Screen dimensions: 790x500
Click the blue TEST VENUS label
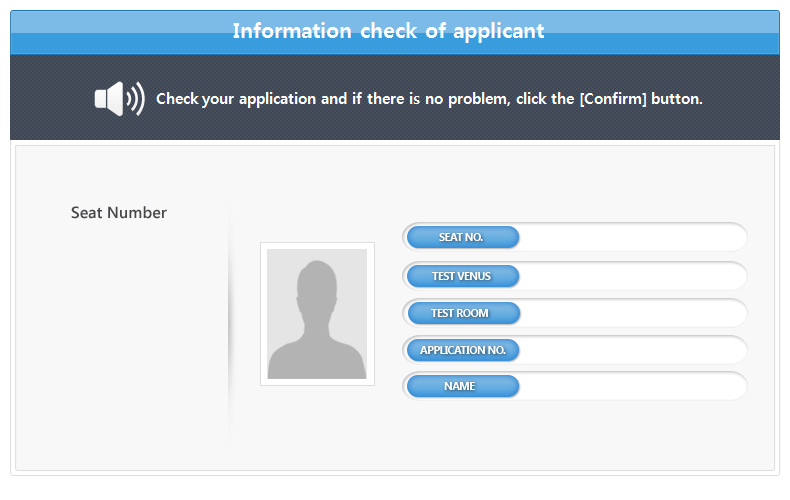462,276
